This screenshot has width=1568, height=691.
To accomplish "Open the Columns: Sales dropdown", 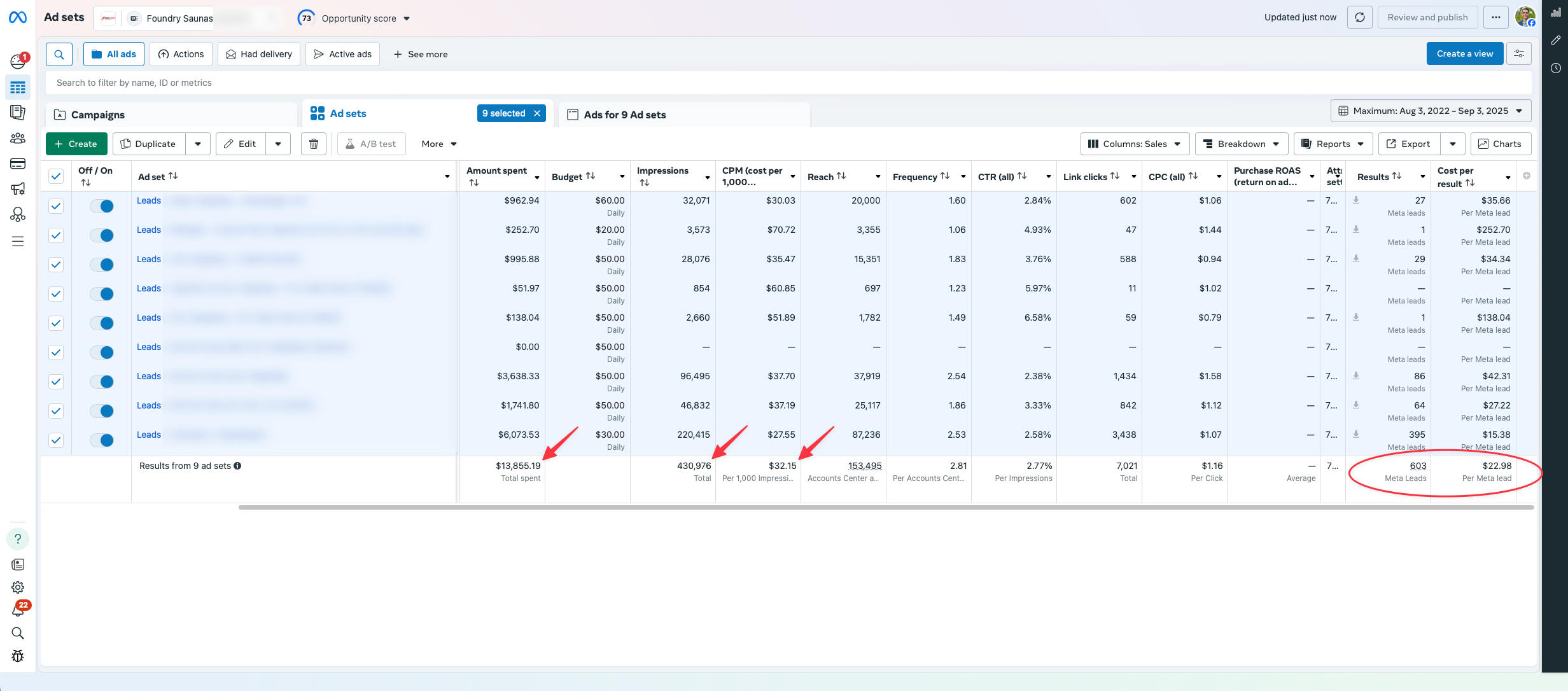I will click(x=1134, y=144).
